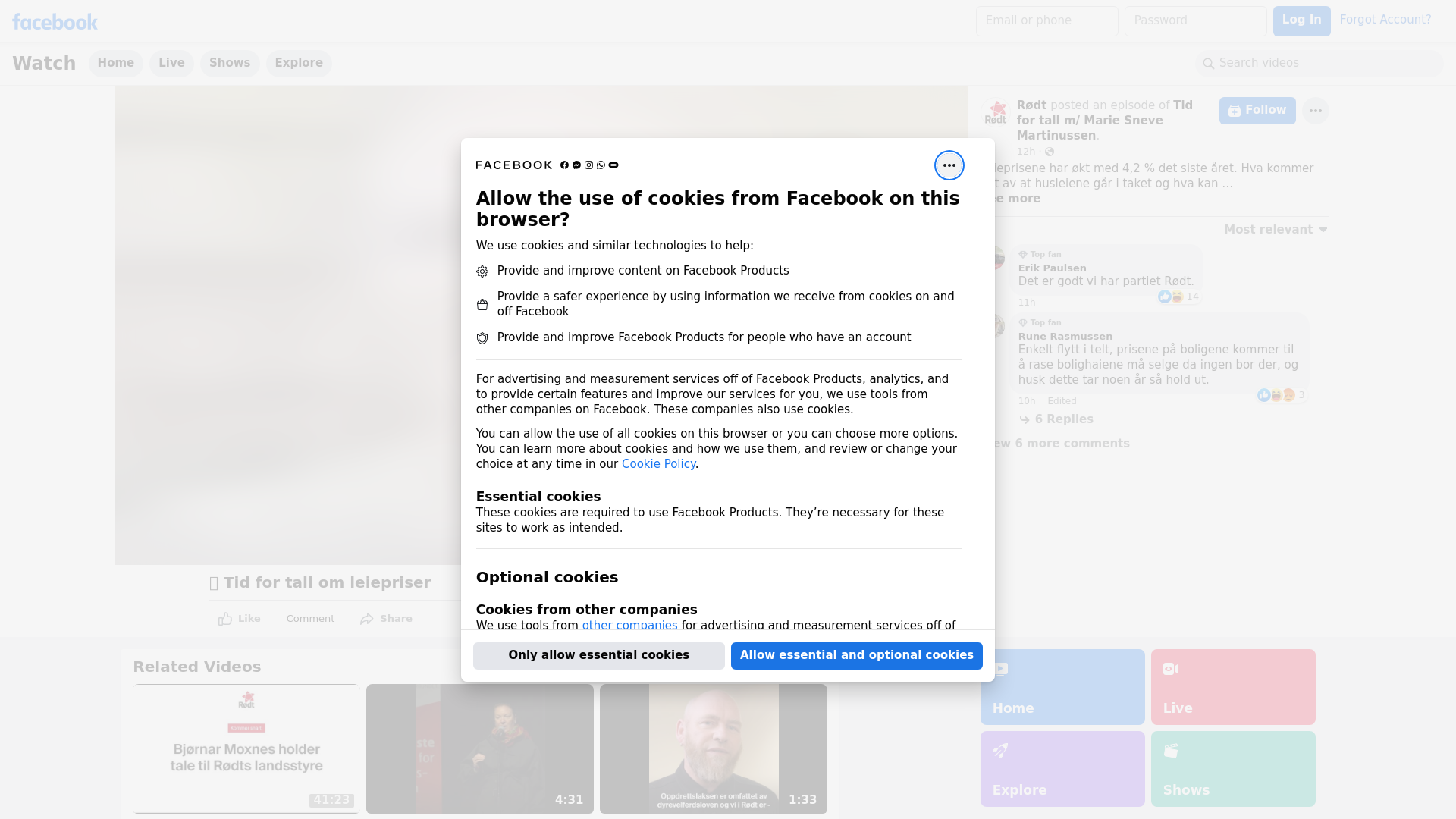
Task: Select the Shows tab in Watch bar
Action: pos(230,64)
